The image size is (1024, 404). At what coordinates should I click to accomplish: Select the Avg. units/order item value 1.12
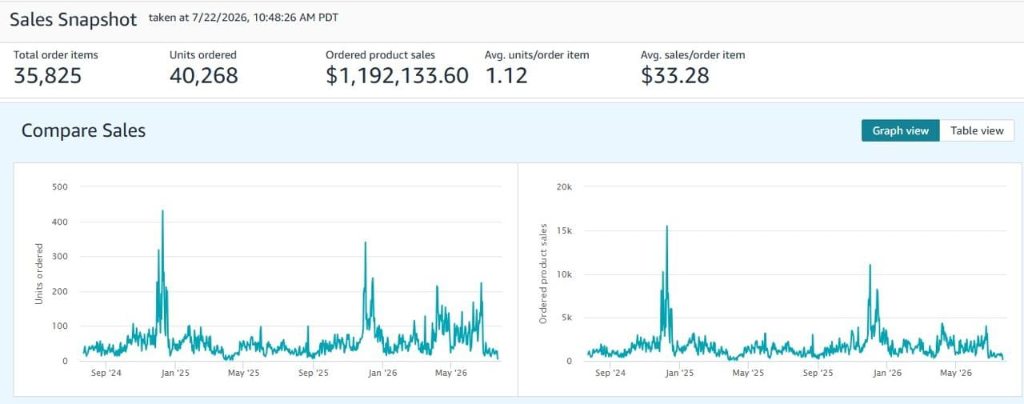point(506,76)
